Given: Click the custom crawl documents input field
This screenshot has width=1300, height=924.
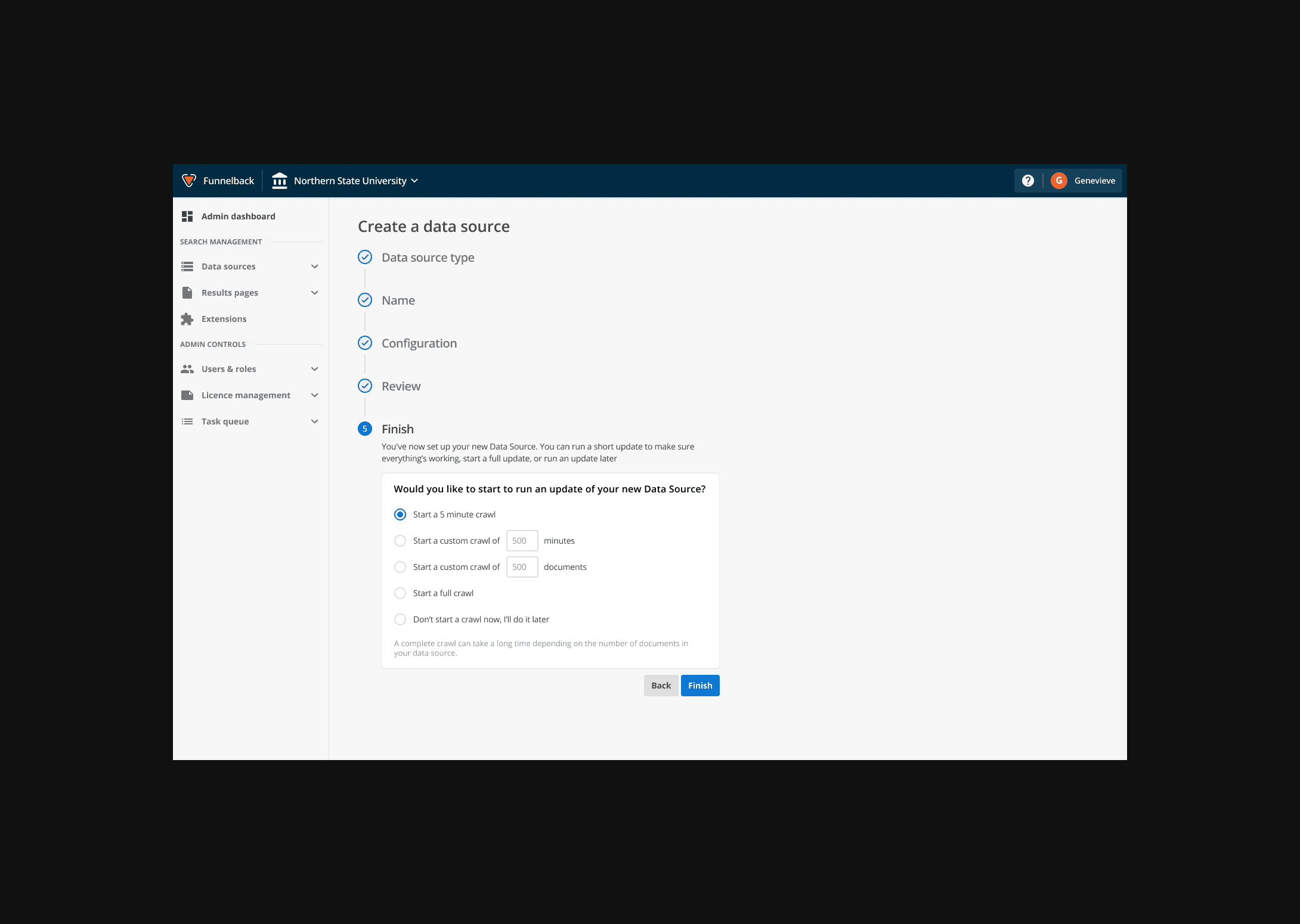Looking at the screenshot, I should point(522,567).
